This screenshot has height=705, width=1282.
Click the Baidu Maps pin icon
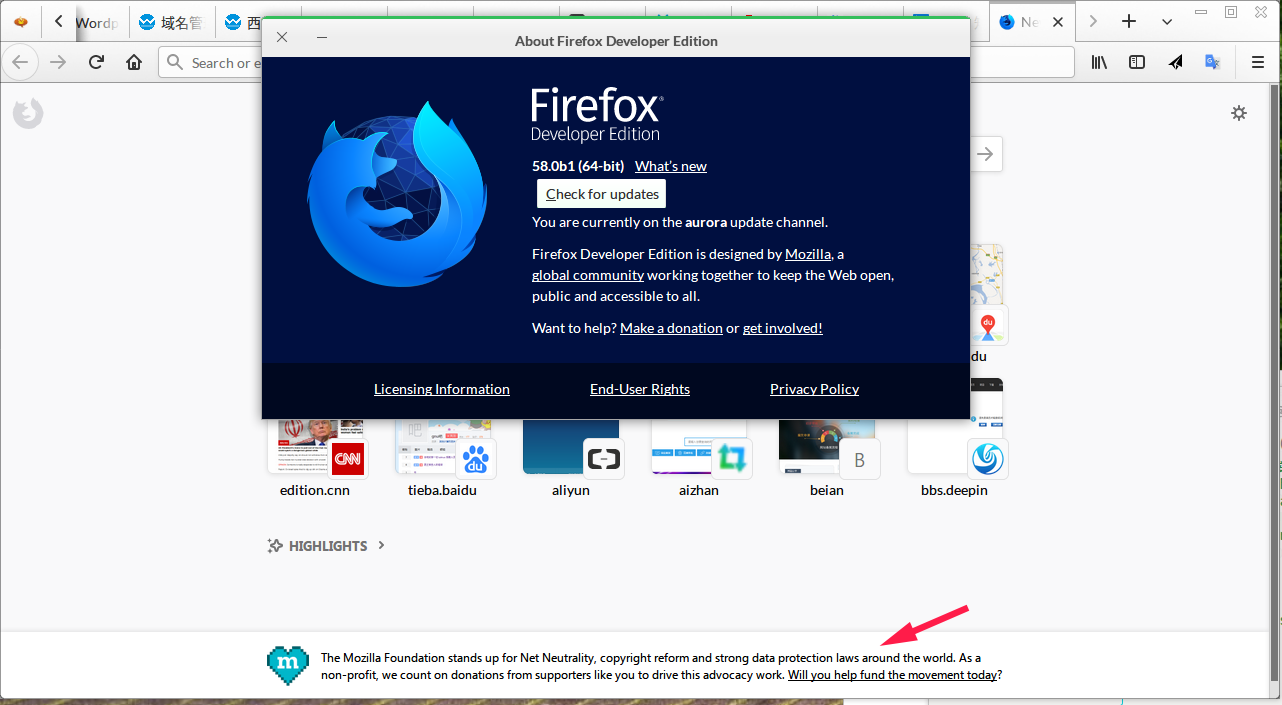point(988,325)
